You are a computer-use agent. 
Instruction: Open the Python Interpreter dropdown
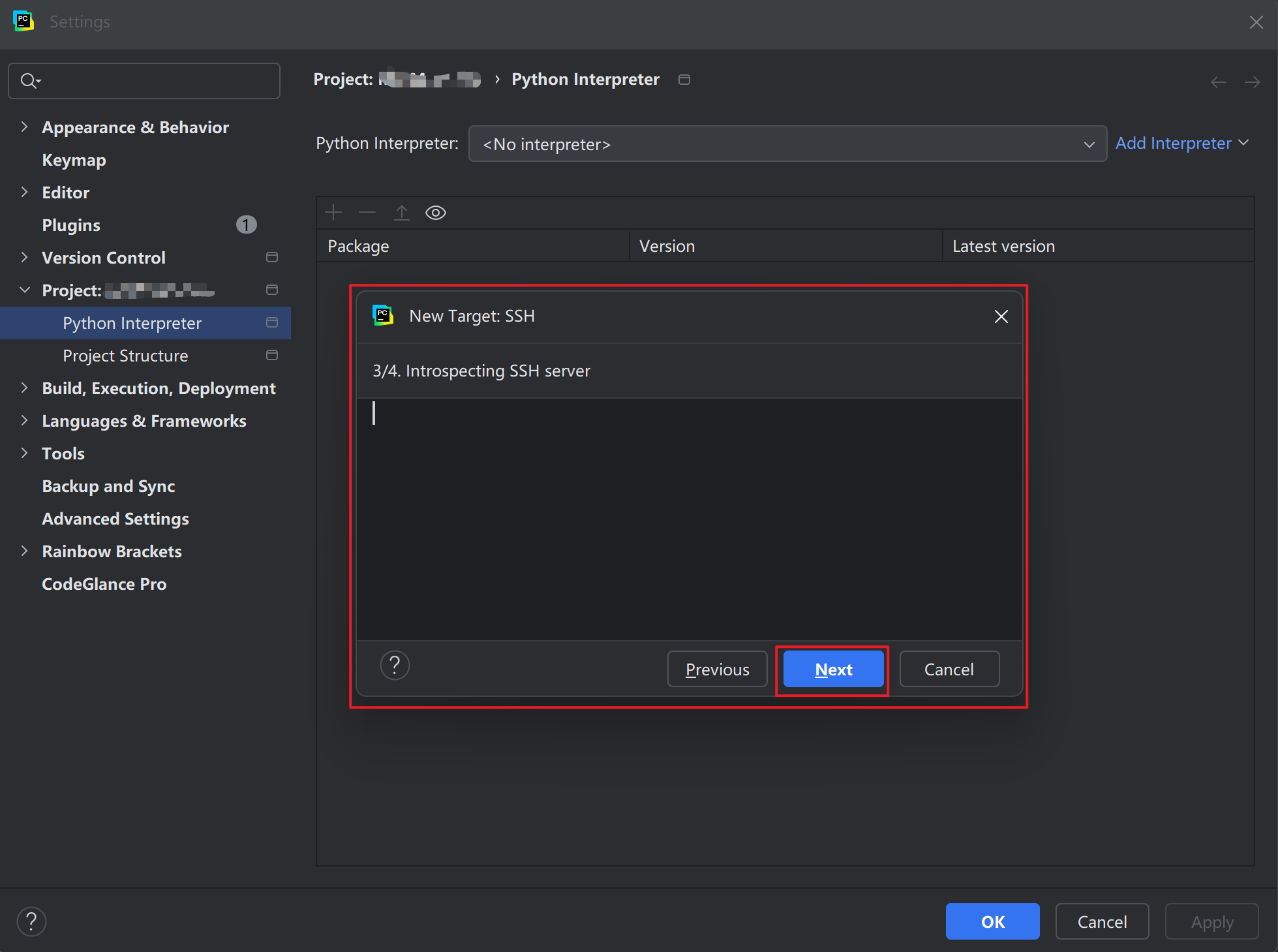[x=787, y=144]
